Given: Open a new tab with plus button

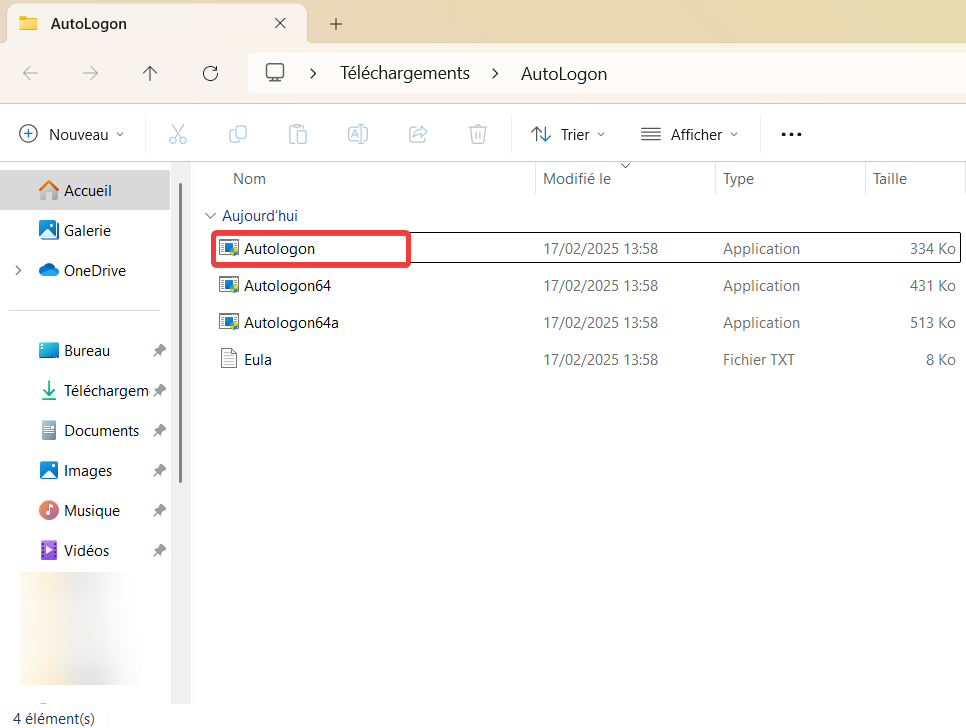Looking at the screenshot, I should pos(336,24).
